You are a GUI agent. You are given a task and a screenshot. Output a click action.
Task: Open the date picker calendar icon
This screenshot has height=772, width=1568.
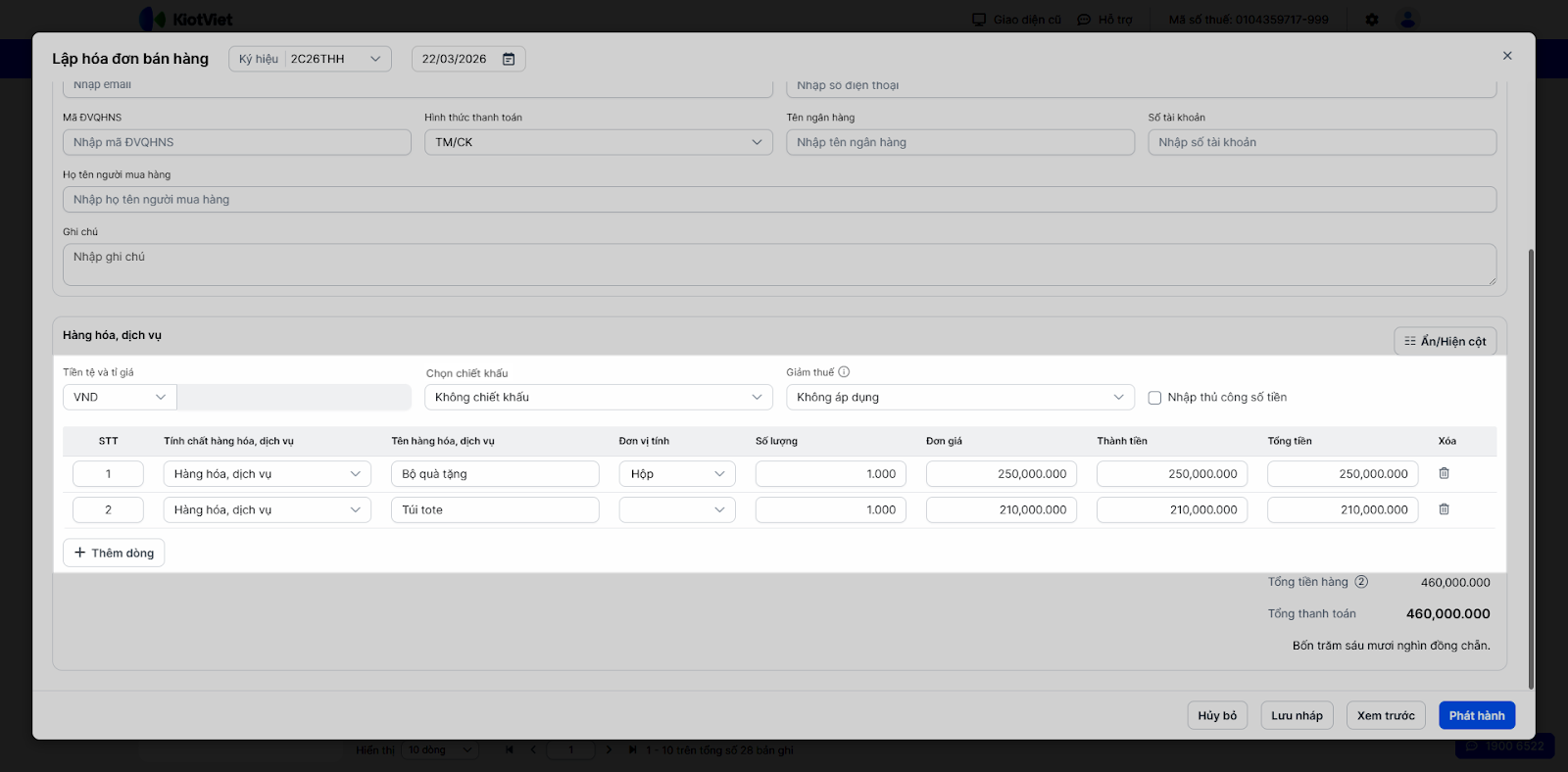(509, 59)
